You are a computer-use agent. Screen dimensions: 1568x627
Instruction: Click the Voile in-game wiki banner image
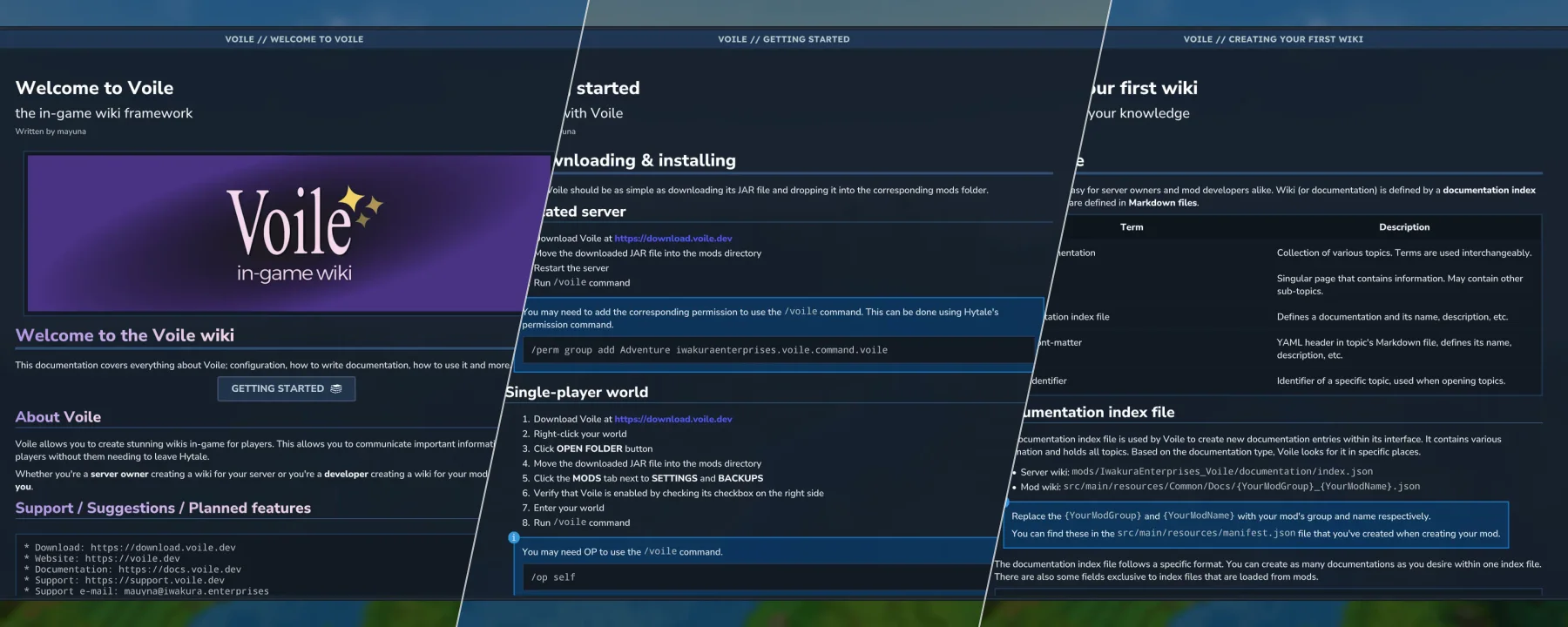pos(287,233)
